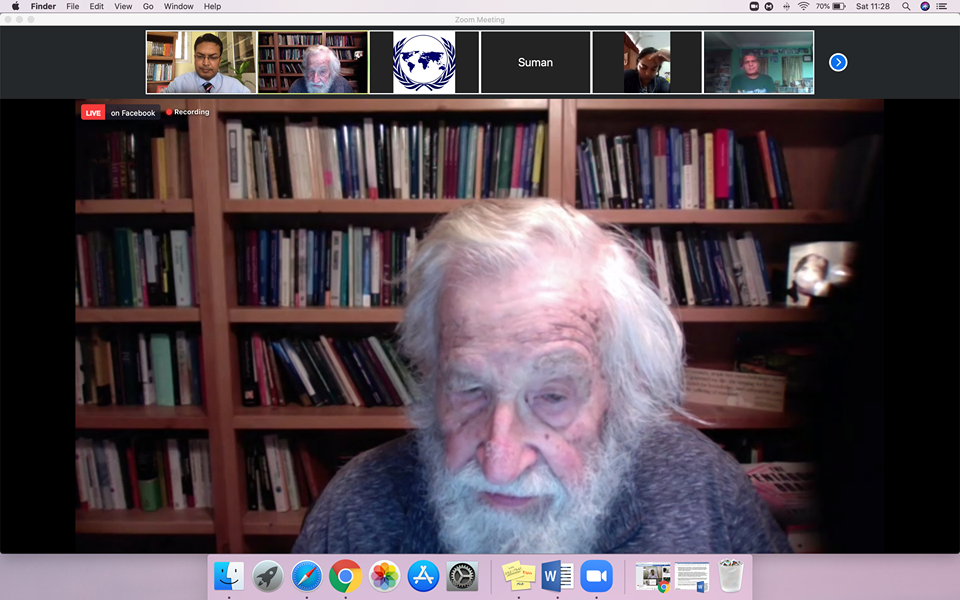This screenshot has height=600, width=960.
Task: Launch Microsoft Word from the dock
Action: point(557,576)
